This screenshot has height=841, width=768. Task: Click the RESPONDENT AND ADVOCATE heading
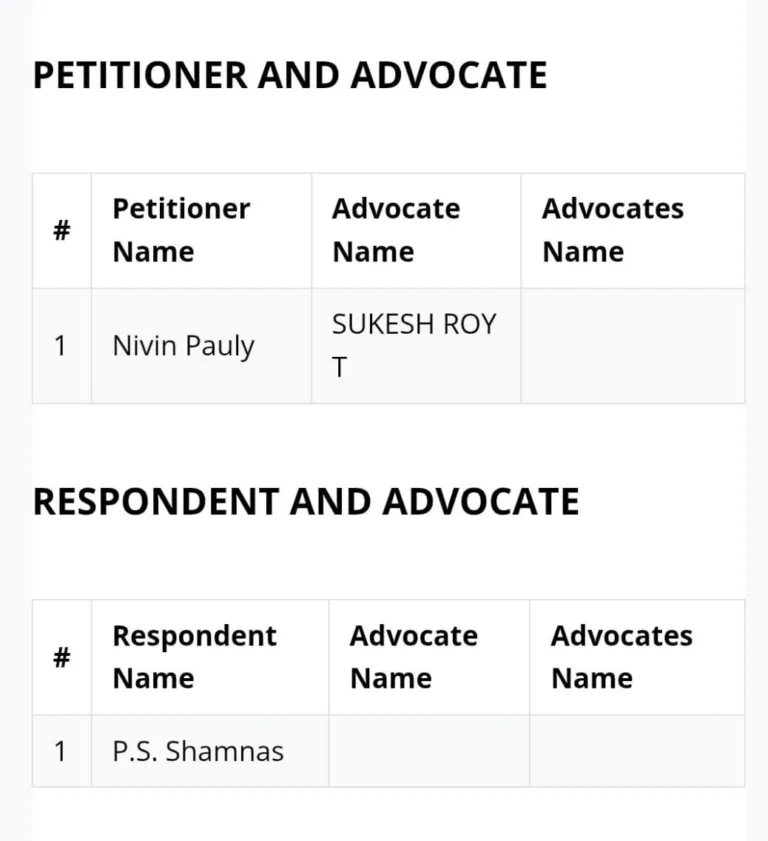[306, 502]
